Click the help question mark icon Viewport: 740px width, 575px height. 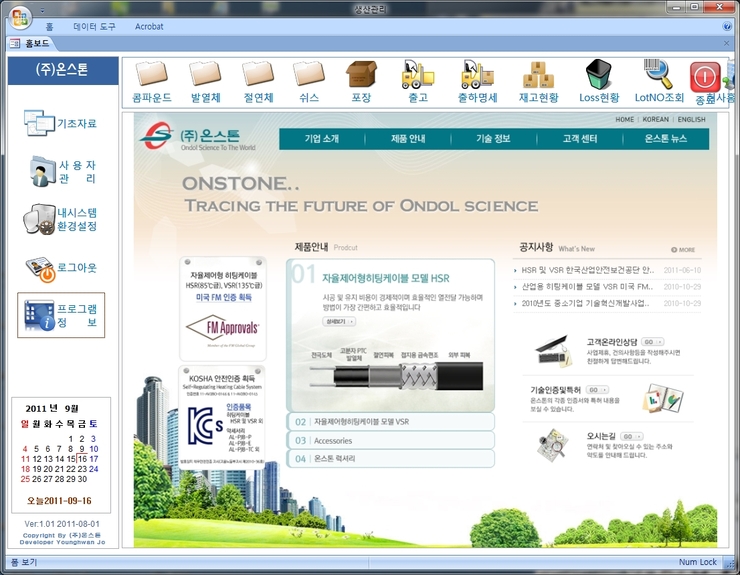(x=727, y=26)
